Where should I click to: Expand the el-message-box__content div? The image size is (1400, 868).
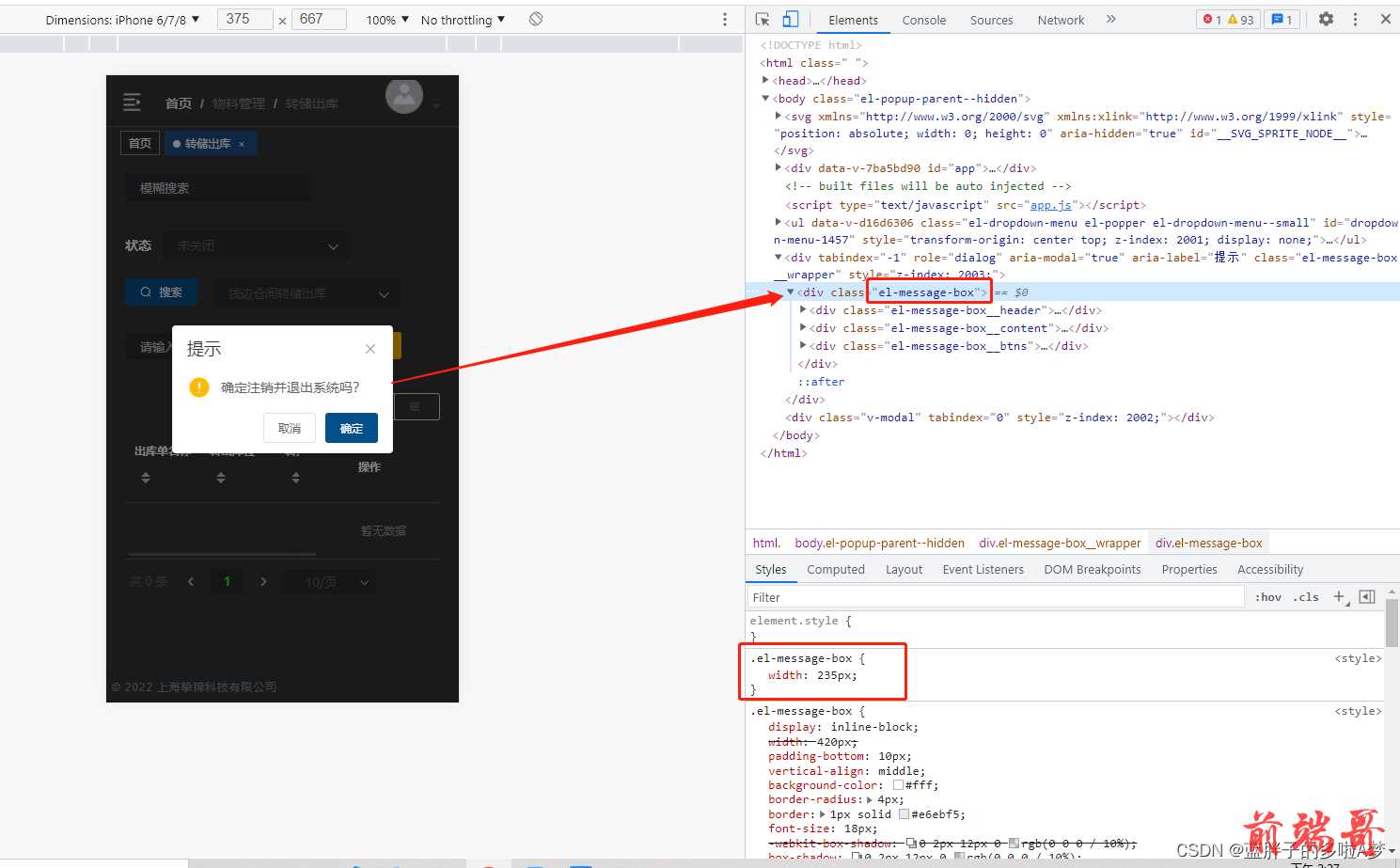point(803,328)
